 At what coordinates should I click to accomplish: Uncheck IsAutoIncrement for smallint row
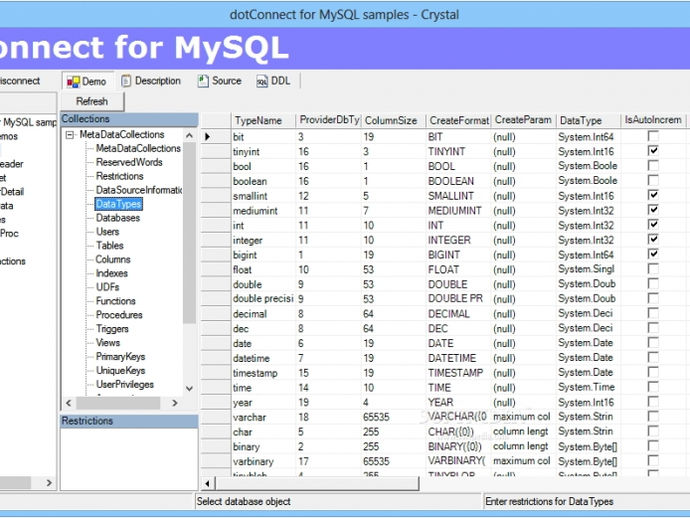coord(653,195)
